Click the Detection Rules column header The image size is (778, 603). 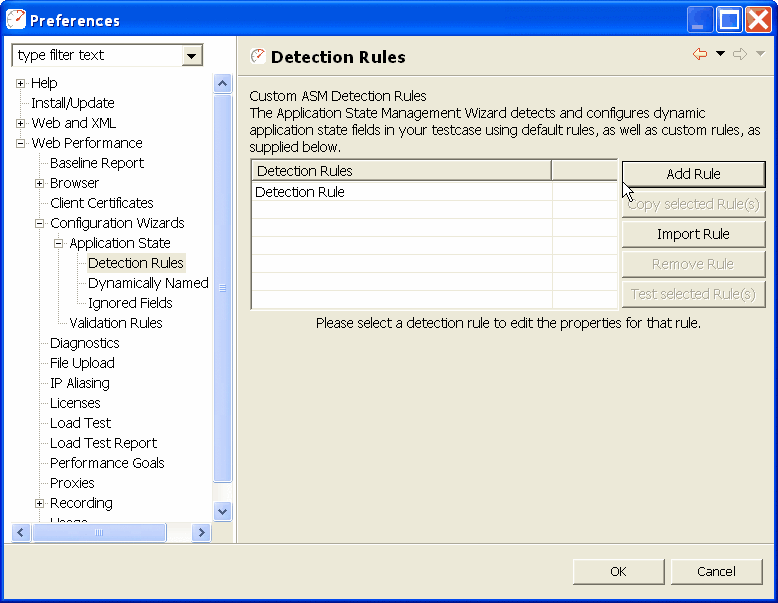400,171
